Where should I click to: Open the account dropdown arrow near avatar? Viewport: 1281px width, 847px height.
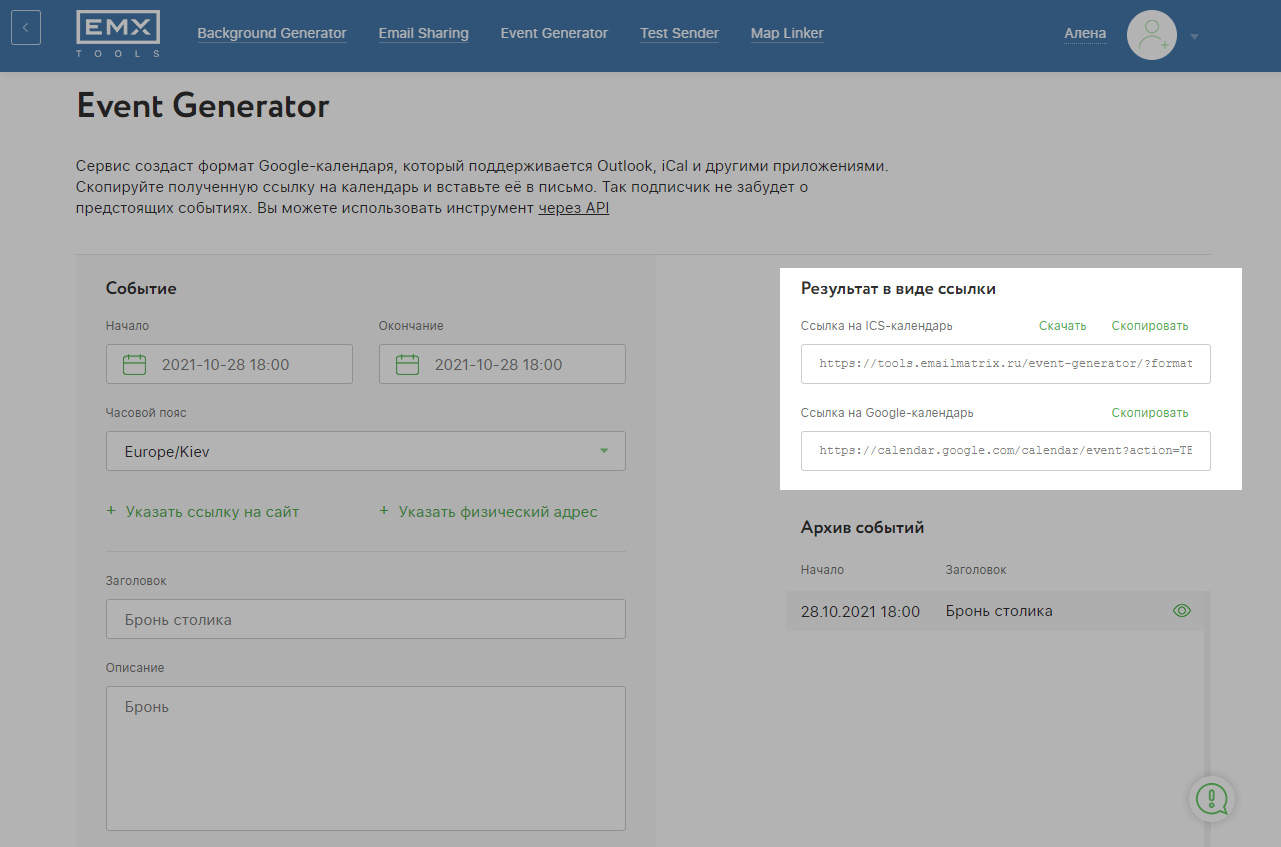pos(1194,37)
